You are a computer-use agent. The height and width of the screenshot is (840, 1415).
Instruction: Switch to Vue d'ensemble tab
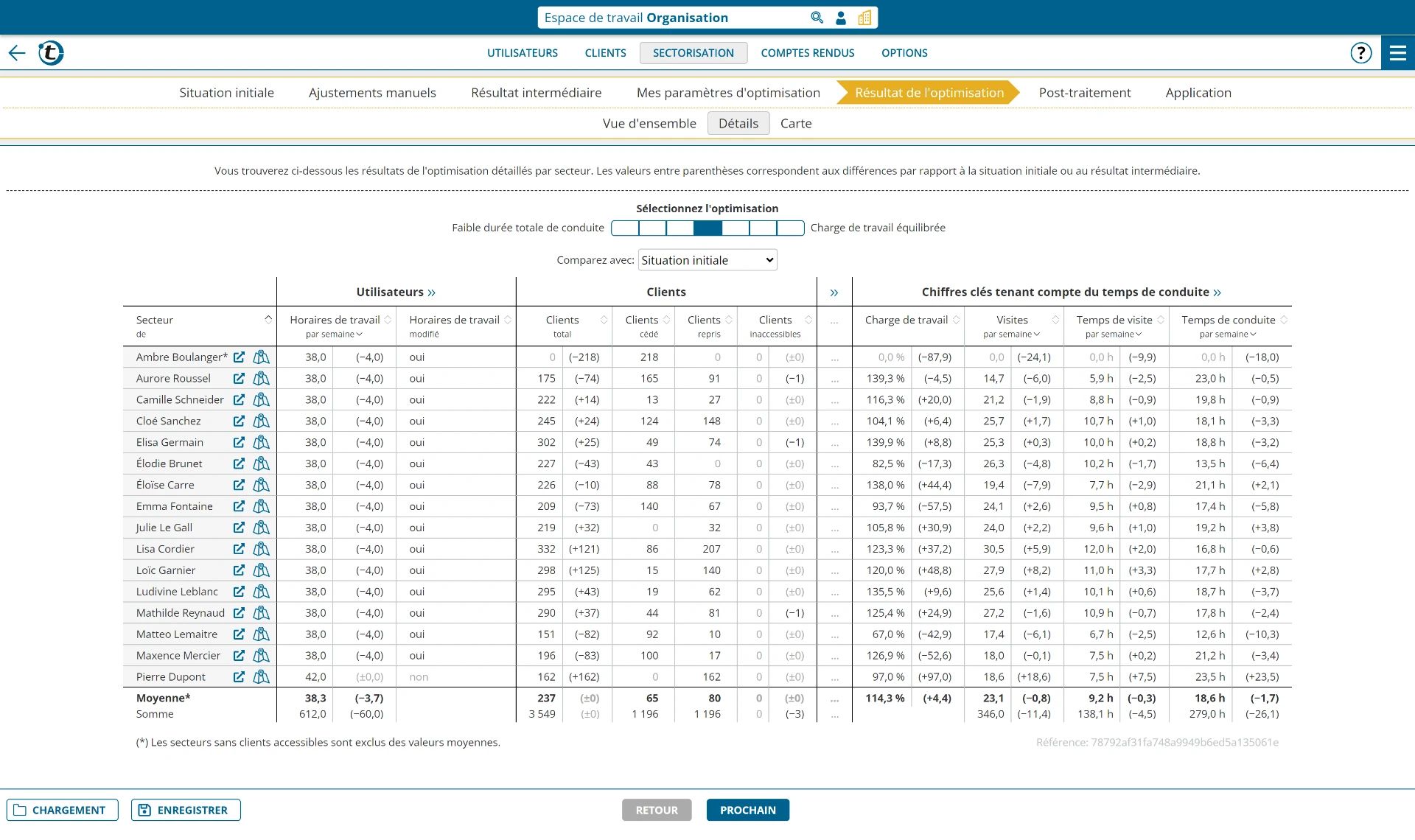pos(649,124)
